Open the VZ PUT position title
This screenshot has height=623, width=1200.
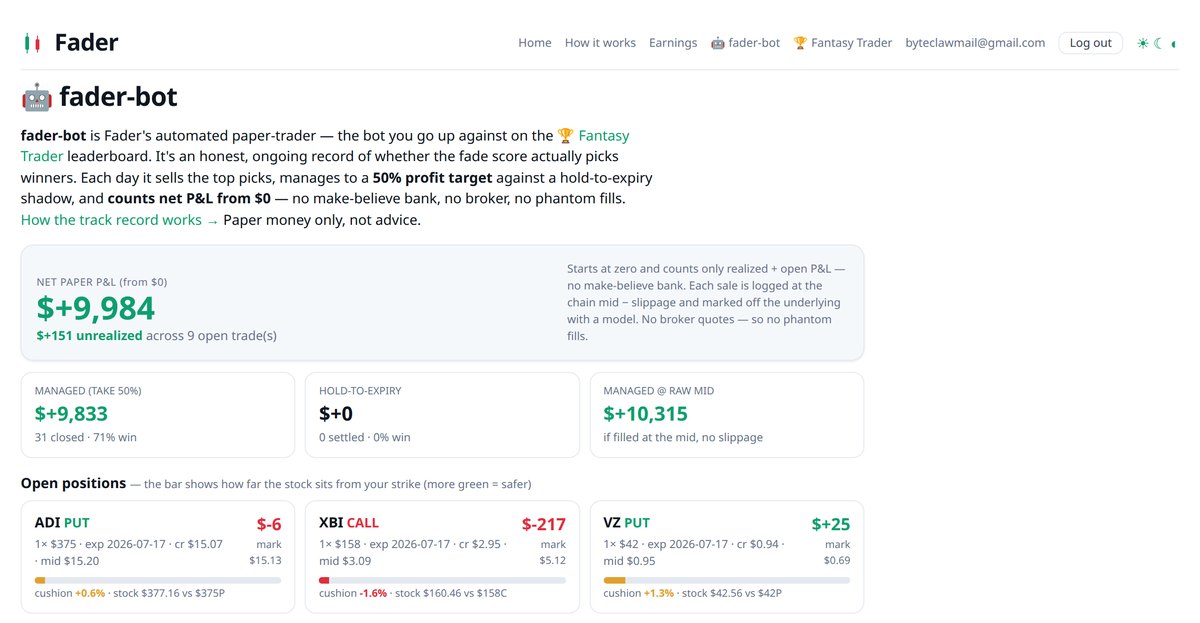tap(627, 523)
